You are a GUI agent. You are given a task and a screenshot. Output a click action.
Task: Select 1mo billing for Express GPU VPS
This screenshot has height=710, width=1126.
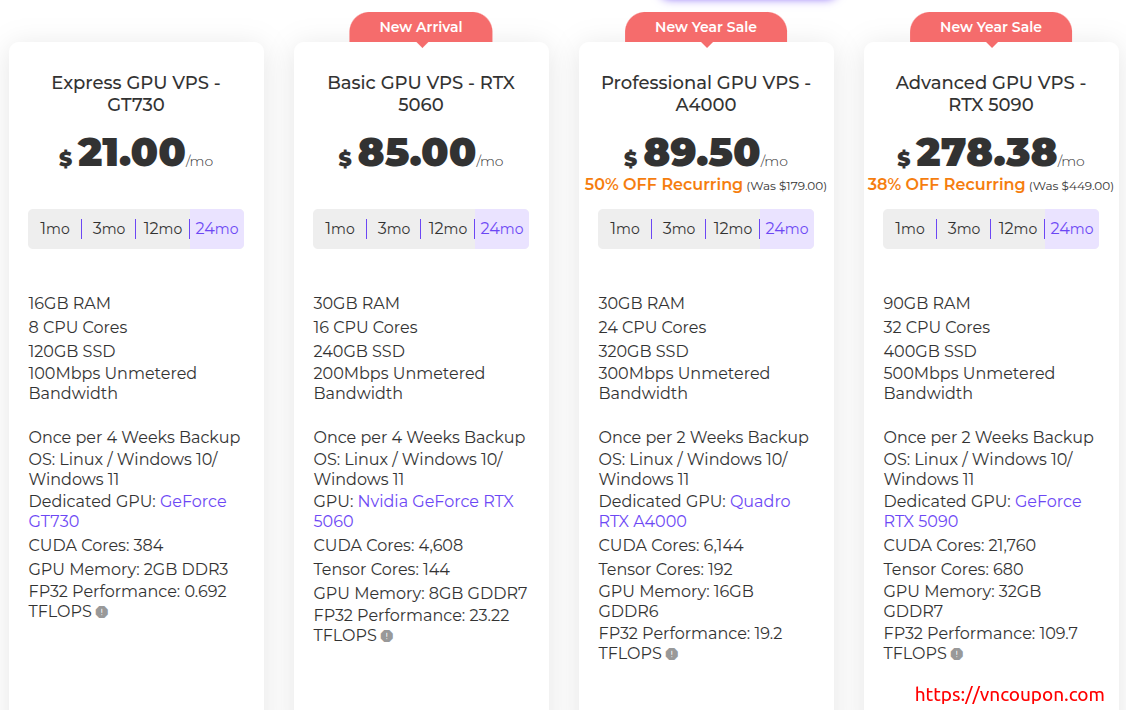point(55,229)
